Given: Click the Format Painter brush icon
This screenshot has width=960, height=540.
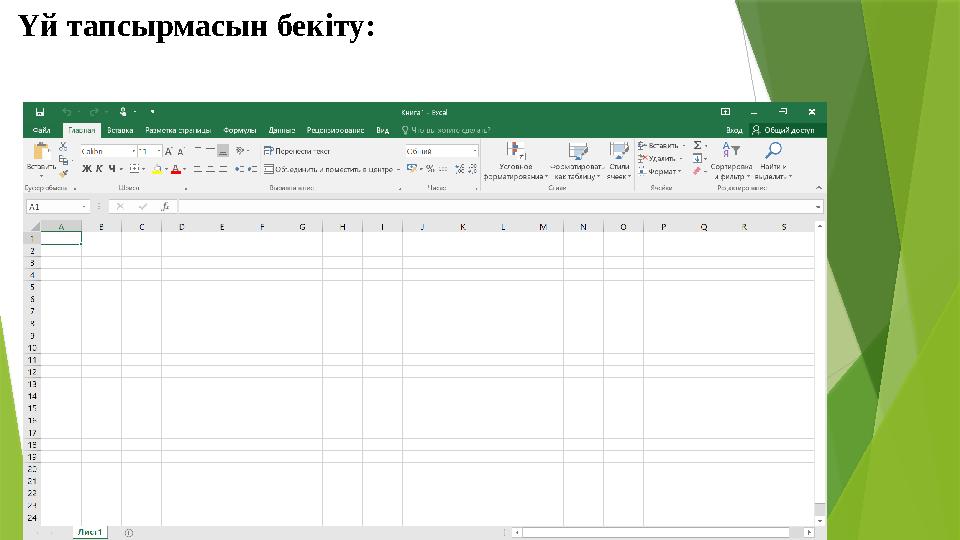Looking at the screenshot, I should pos(63,174).
